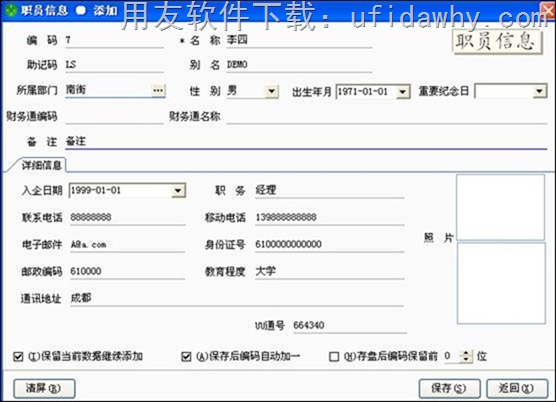
Task: Click the lower photo box
Action: (x=501, y=283)
